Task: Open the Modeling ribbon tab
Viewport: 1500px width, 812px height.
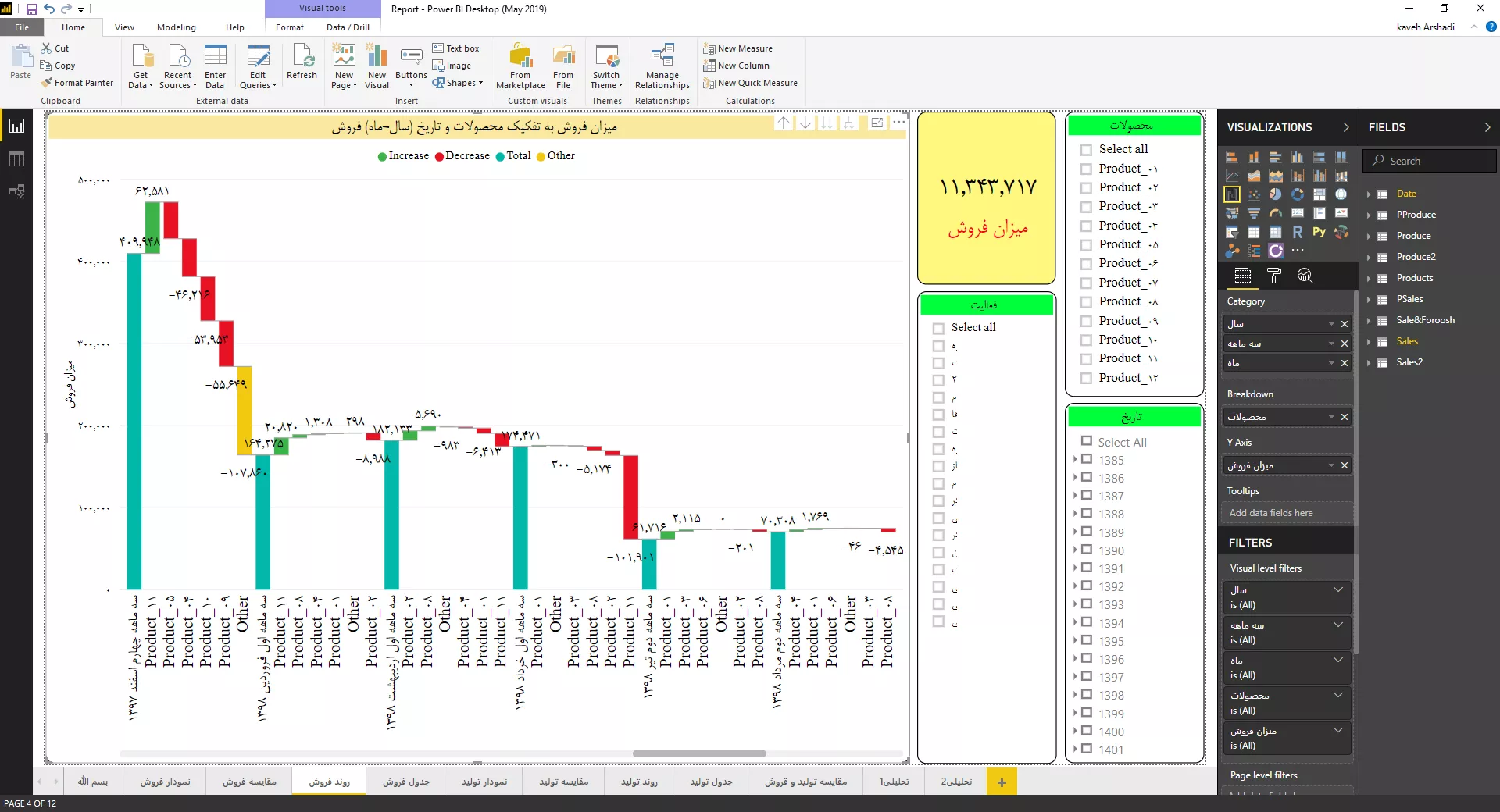Action: 177,27
